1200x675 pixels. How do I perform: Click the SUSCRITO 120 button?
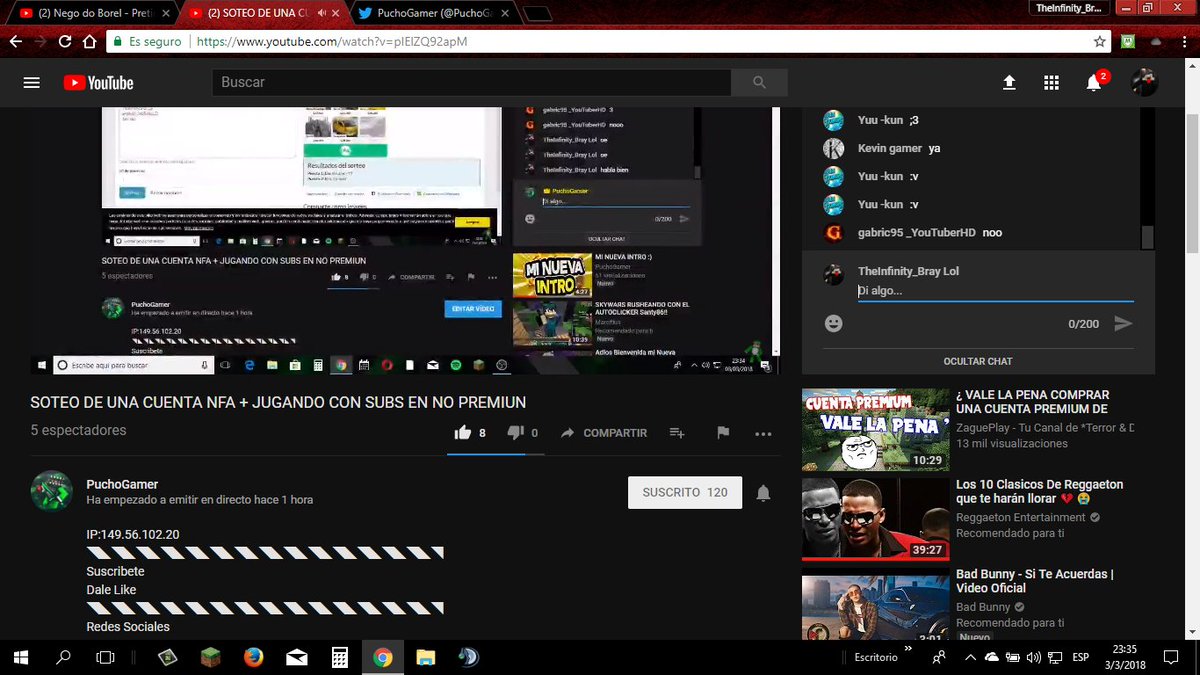click(685, 493)
